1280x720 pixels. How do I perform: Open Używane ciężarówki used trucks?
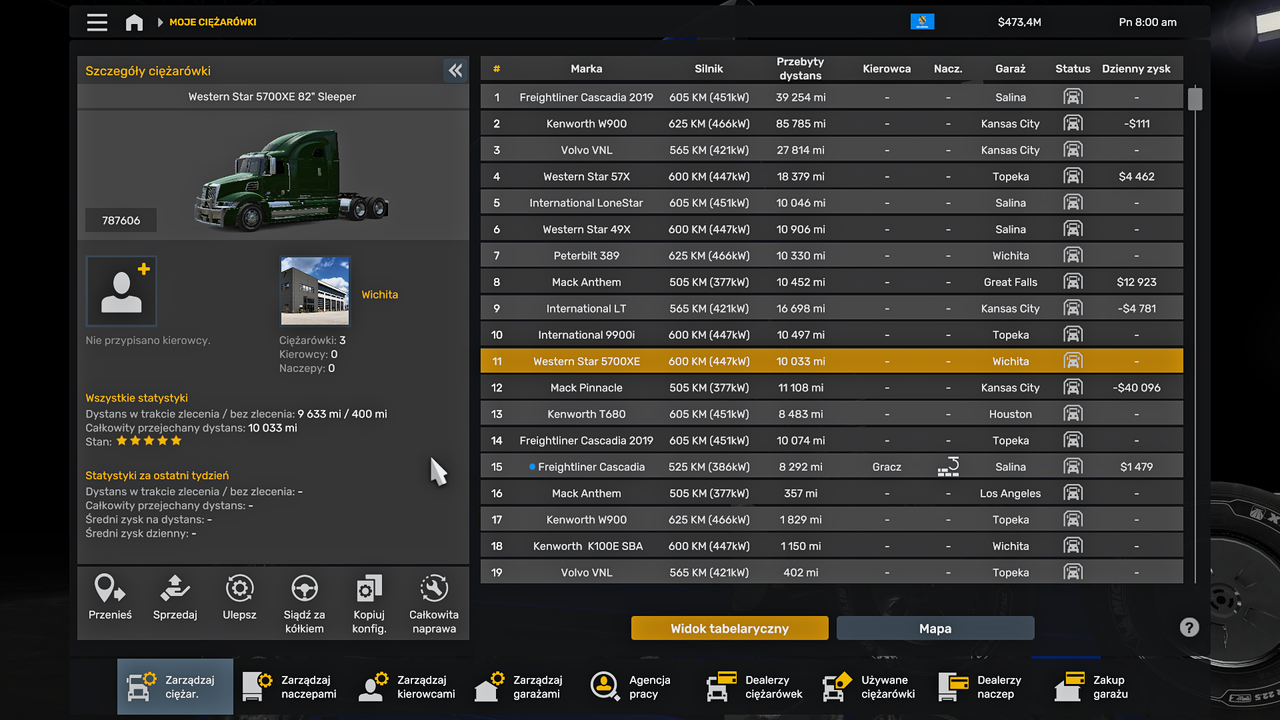pos(869,687)
